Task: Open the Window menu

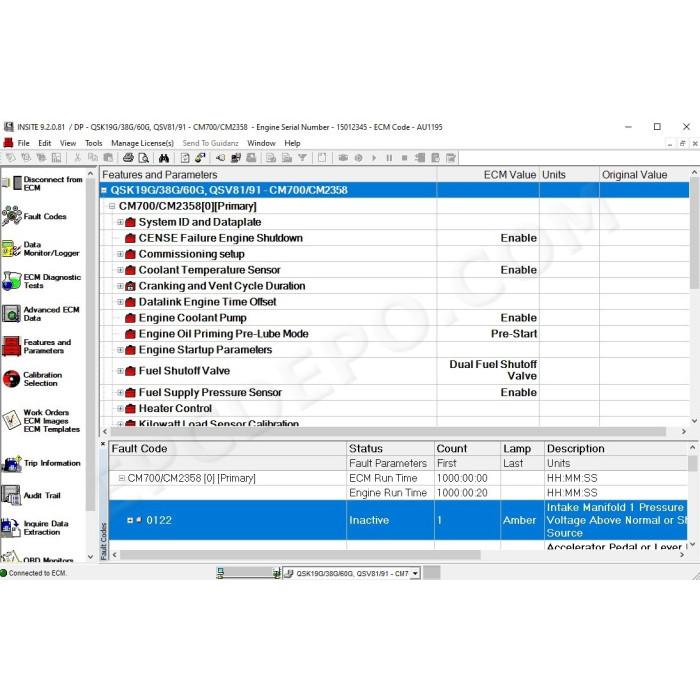Action: [x=261, y=143]
